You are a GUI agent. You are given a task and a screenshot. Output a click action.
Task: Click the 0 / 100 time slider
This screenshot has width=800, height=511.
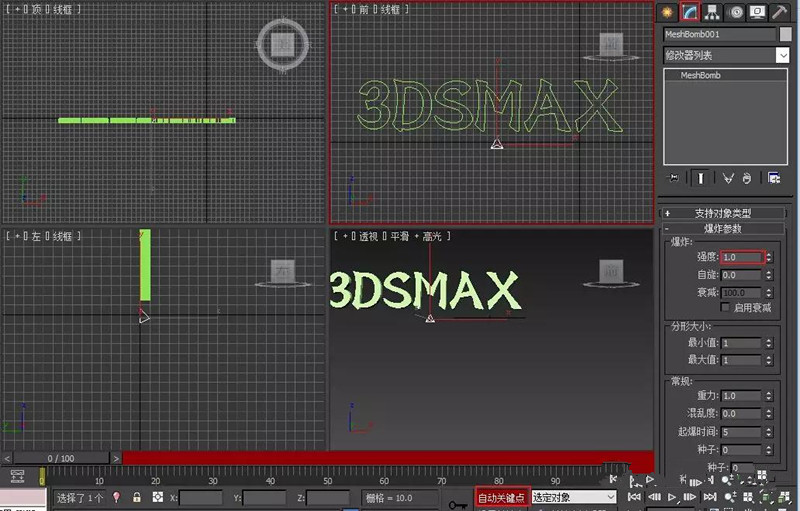coord(61,458)
